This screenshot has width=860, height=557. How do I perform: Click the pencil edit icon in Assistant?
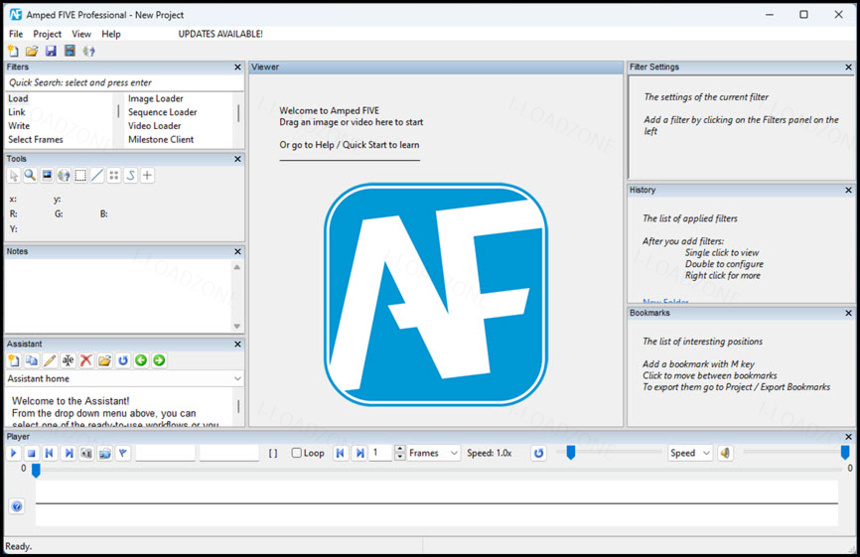(x=50, y=360)
